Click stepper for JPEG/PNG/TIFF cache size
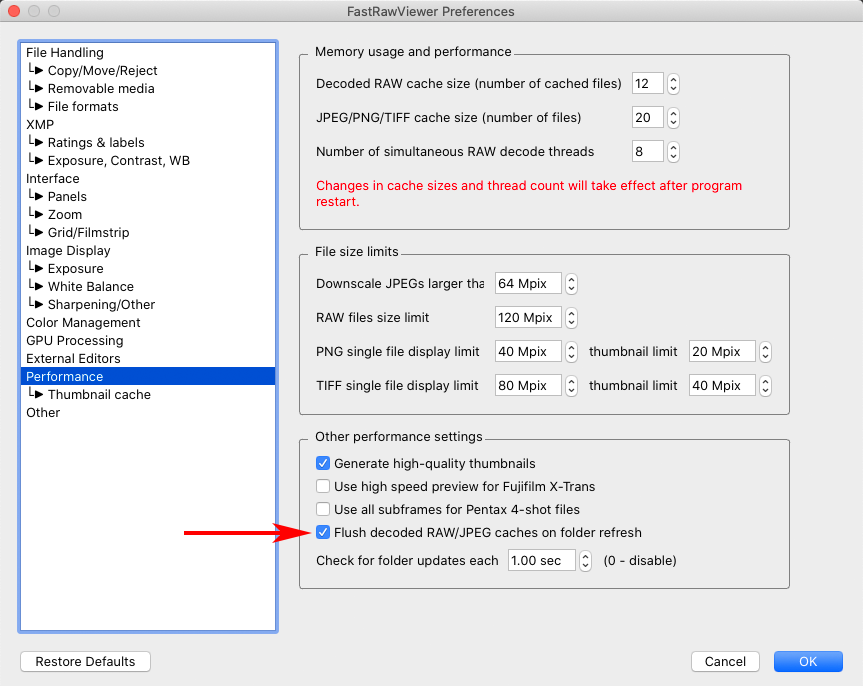Image resolution: width=863 pixels, height=686 pixels. 673,118
